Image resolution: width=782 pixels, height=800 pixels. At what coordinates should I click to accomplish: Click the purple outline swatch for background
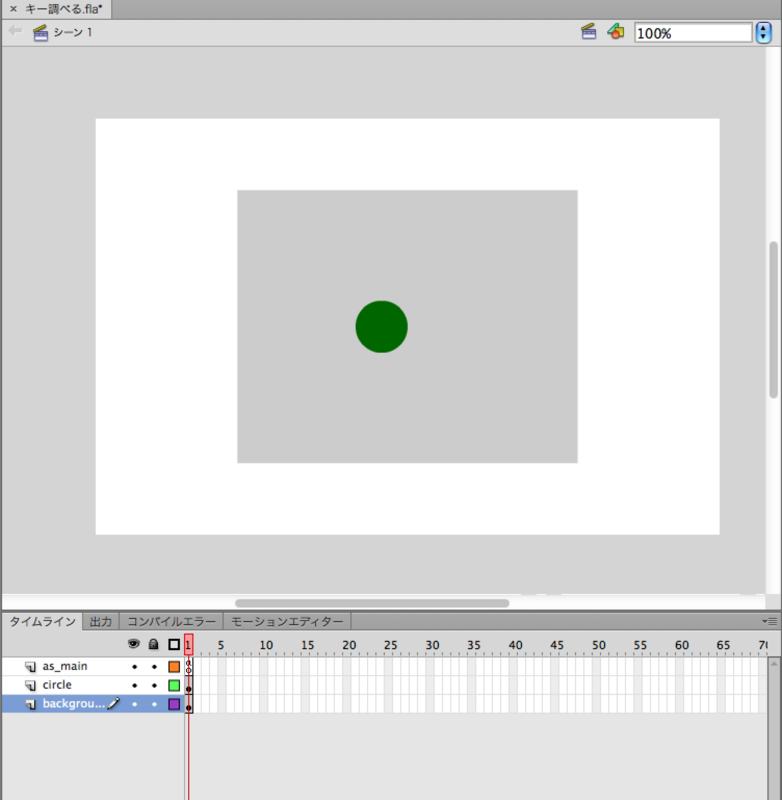(x=174, y=705)
